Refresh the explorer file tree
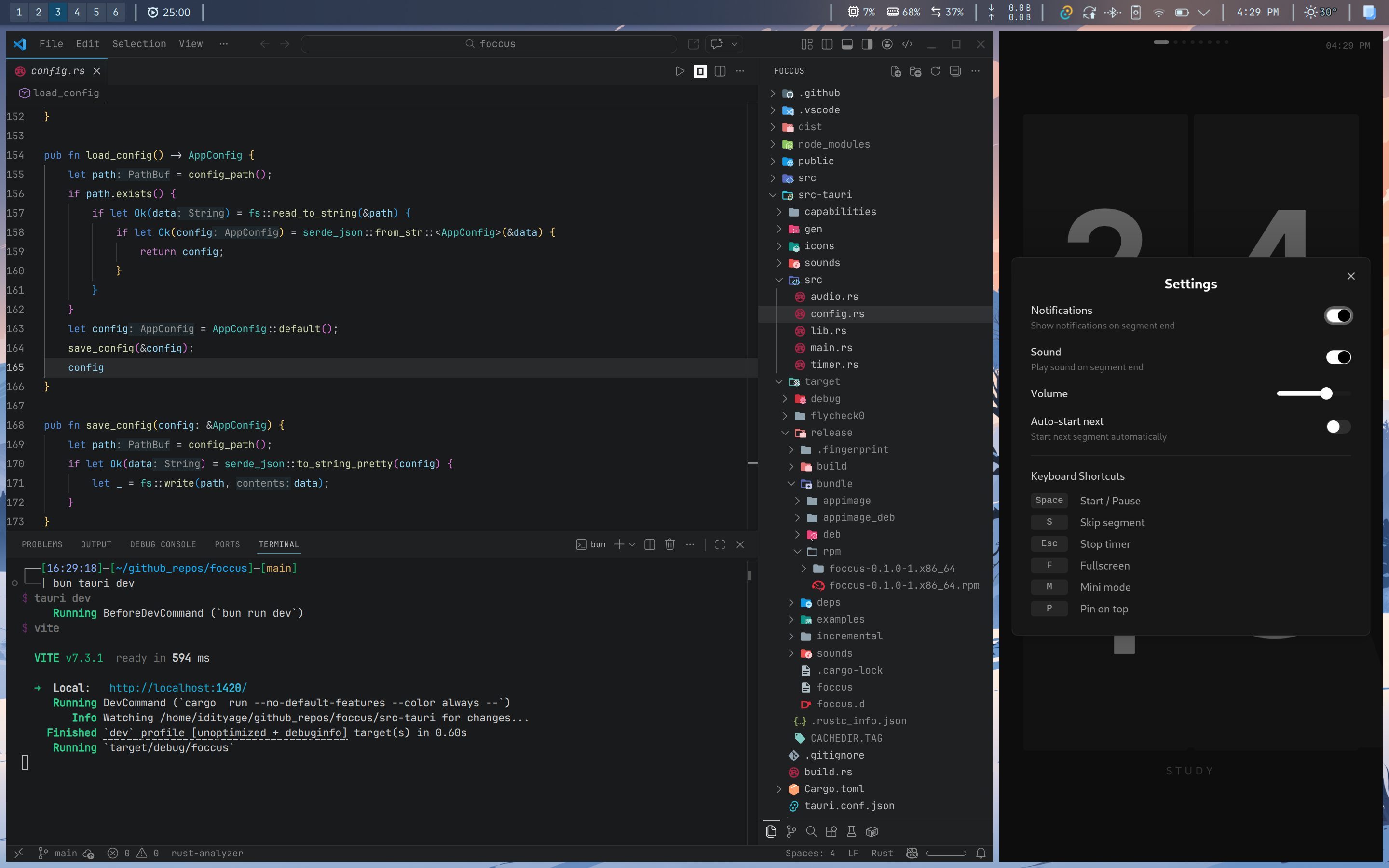This screenshot has height=868, width=1389. coord(935,70)
